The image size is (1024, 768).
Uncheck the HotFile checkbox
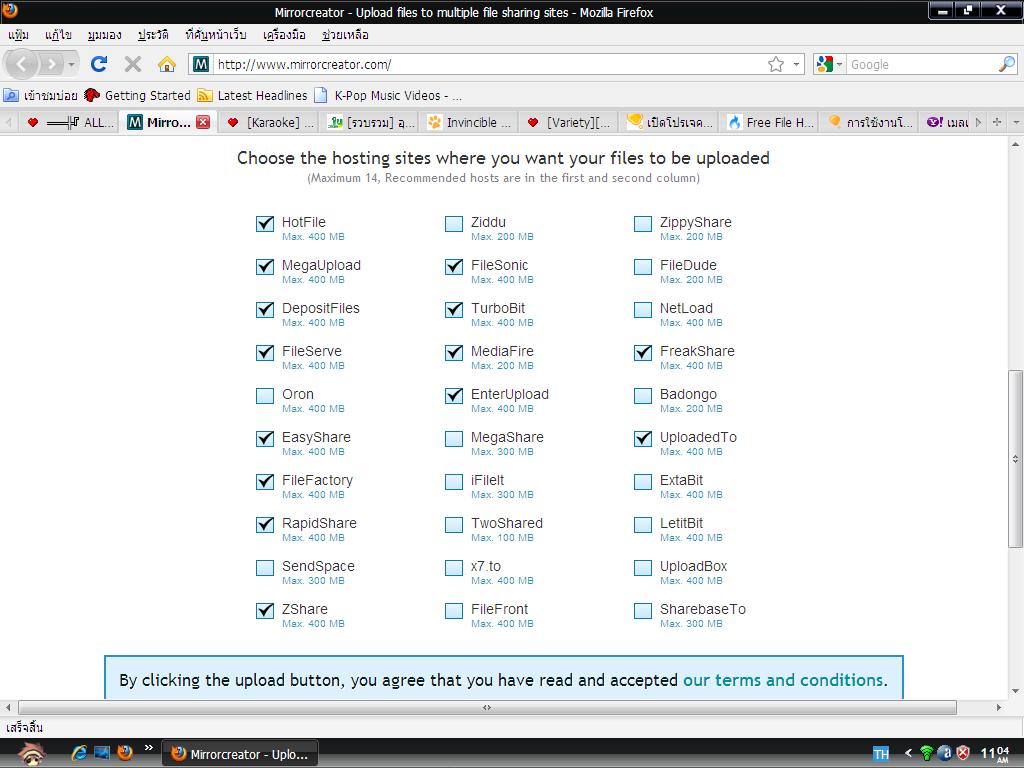(264, 224)
